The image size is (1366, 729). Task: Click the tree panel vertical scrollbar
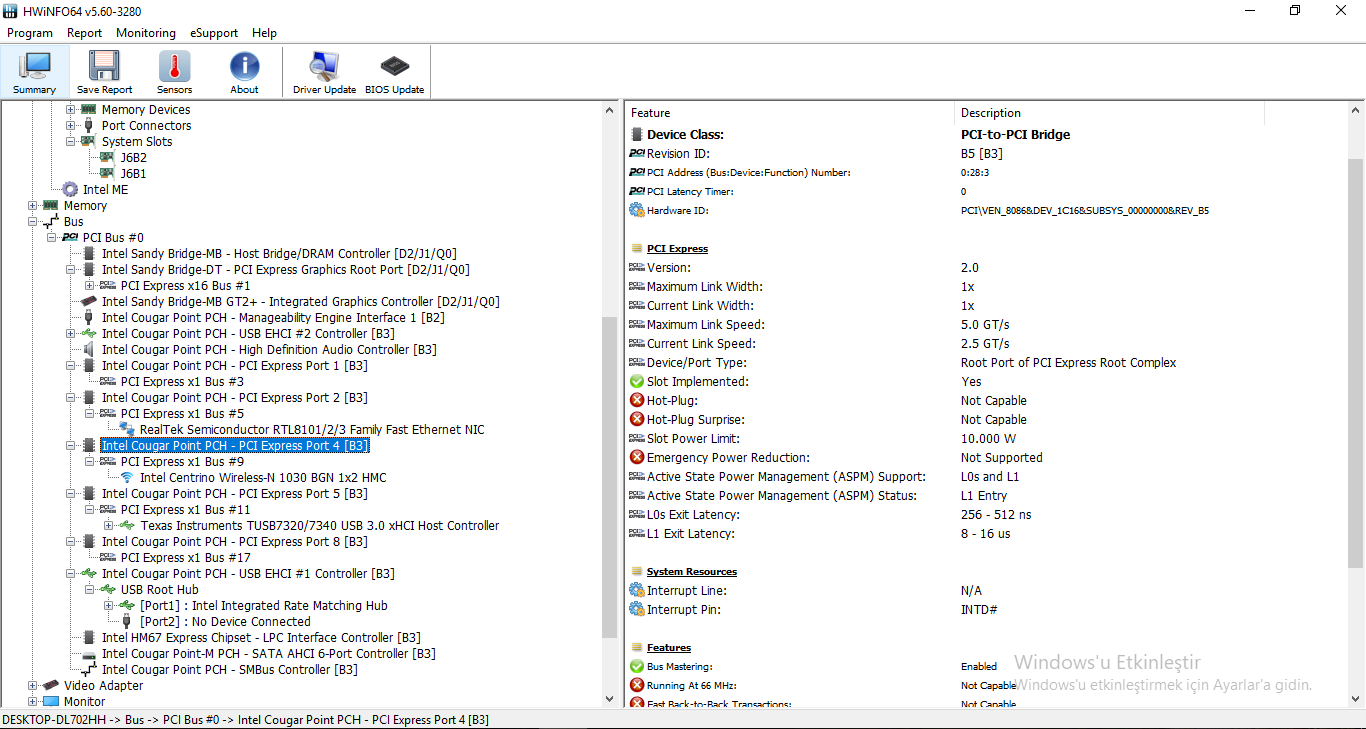[x=610, y=477]
